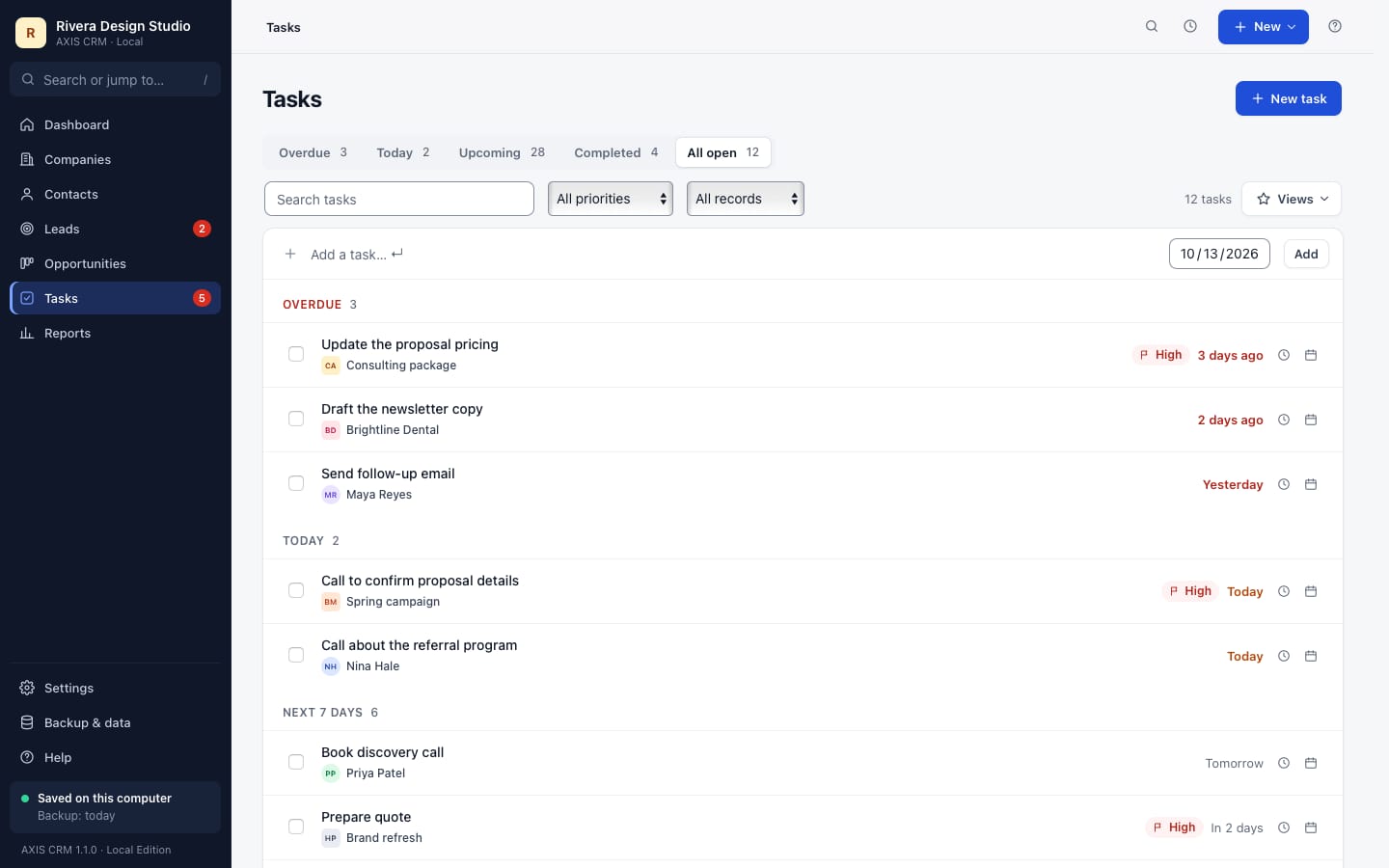This screenshot has width=1389, height=868.
Task: Check off Update the proposal pricing task
Action: [x=296, y=354]
